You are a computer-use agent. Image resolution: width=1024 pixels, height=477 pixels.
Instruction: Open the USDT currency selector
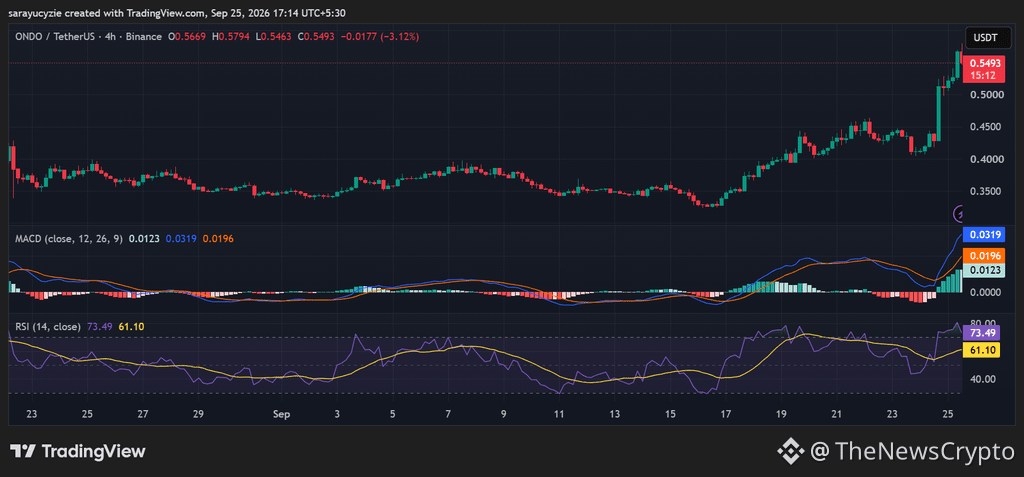click(985, 37)
